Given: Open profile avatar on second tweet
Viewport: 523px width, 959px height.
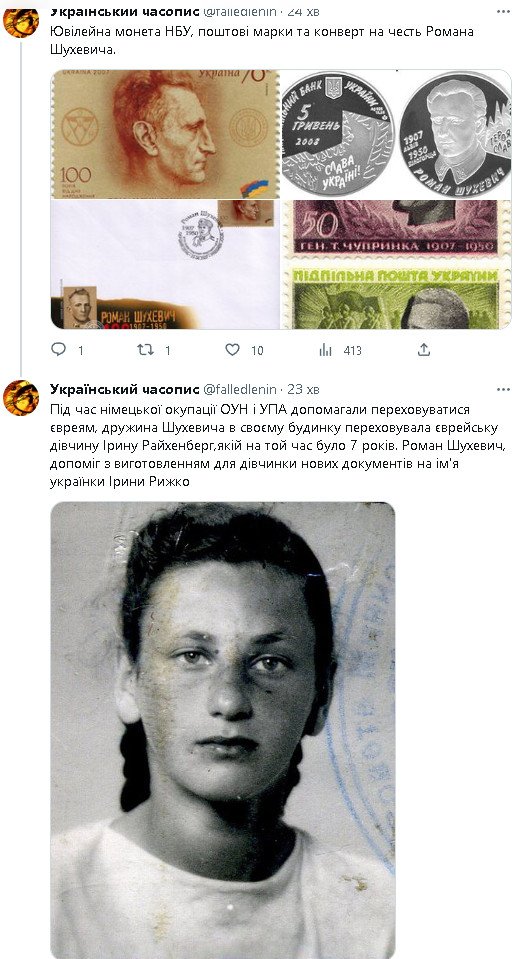Looking at the screenshot, I should (x=21, y=398).
